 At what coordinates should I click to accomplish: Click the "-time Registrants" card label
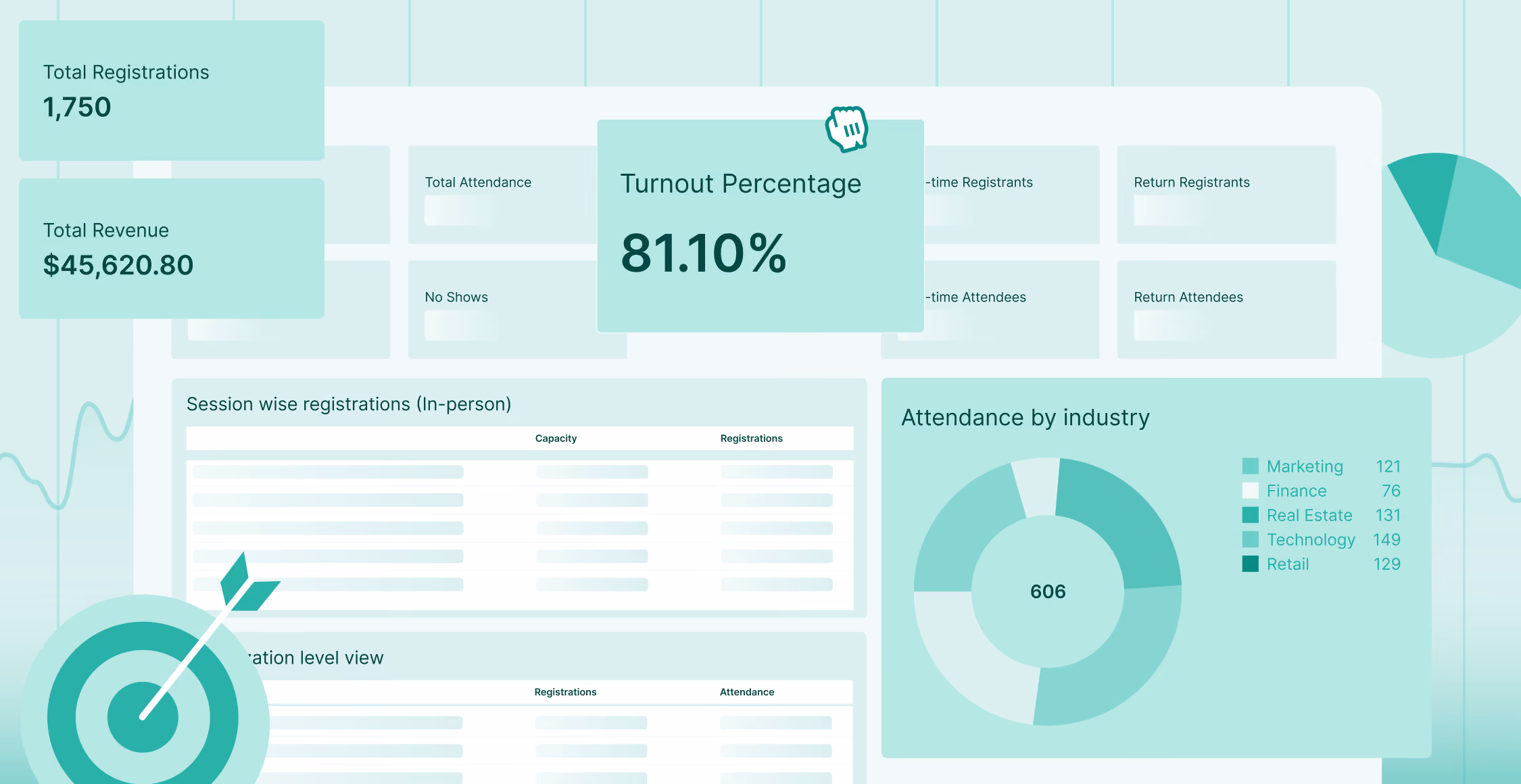(x=979, y=182)
